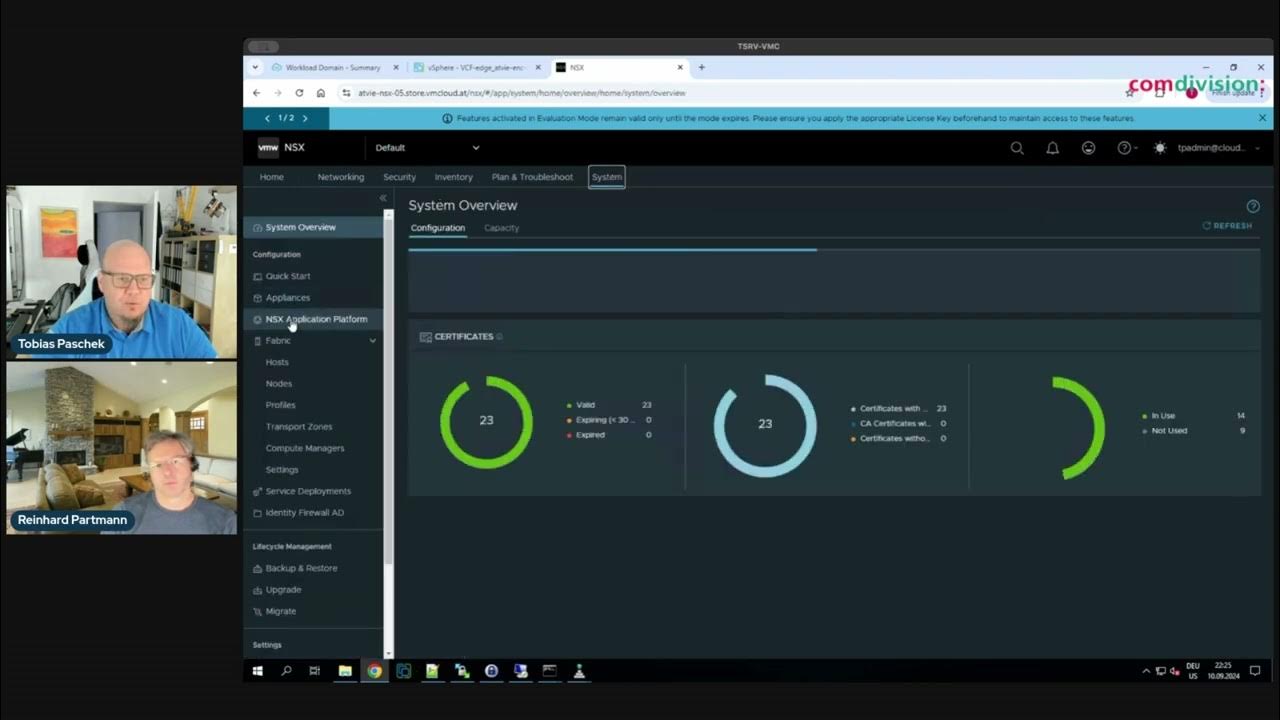Open Identity Firewall AD
1280x720 pixels.
(305, 513)
